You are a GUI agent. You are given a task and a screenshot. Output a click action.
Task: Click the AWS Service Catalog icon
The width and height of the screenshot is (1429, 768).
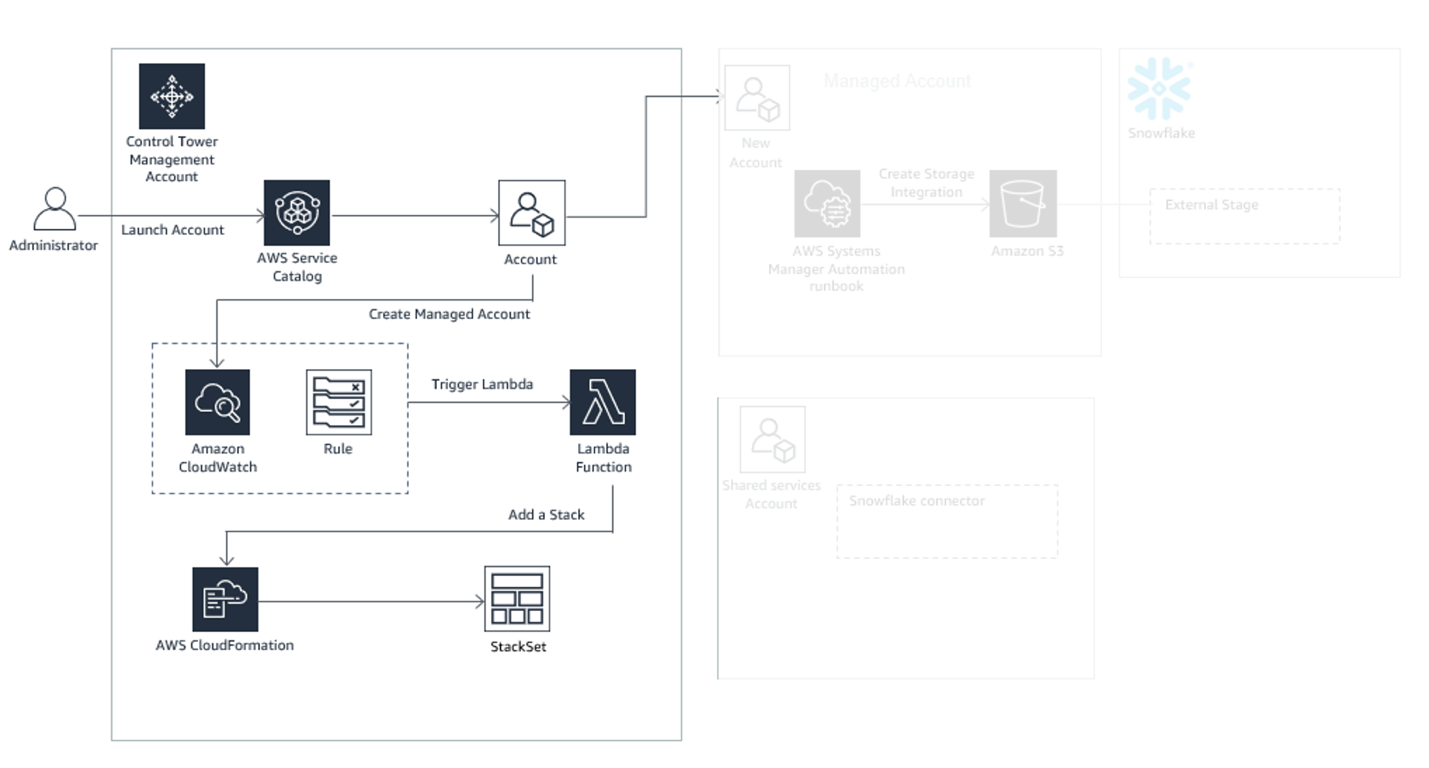coord(296,212)
